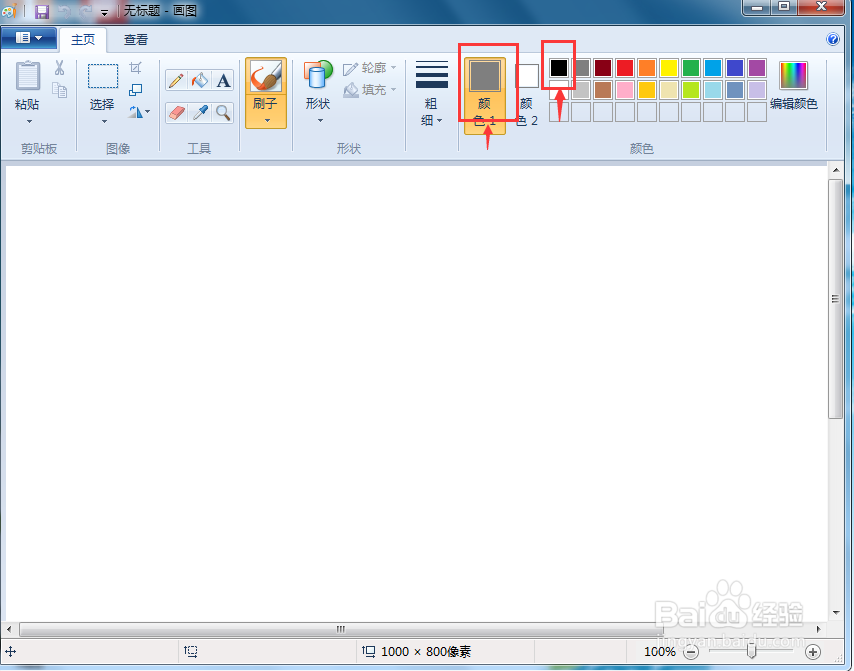Pick the lime green color swatch
854x671 pixels.
[x=691, y=90]
